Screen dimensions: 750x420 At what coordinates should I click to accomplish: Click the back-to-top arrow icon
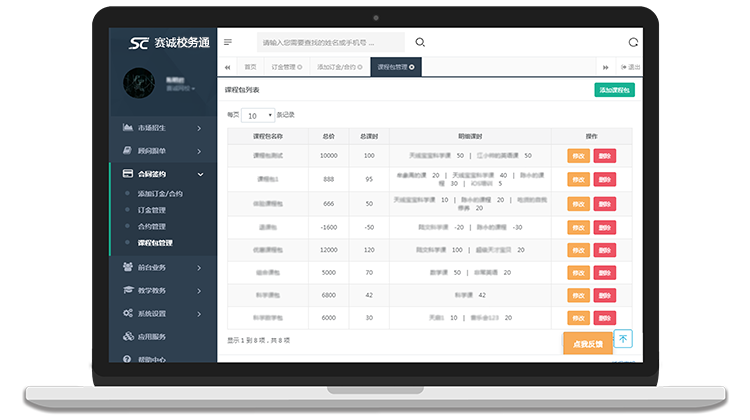click(x=623, y=339)
